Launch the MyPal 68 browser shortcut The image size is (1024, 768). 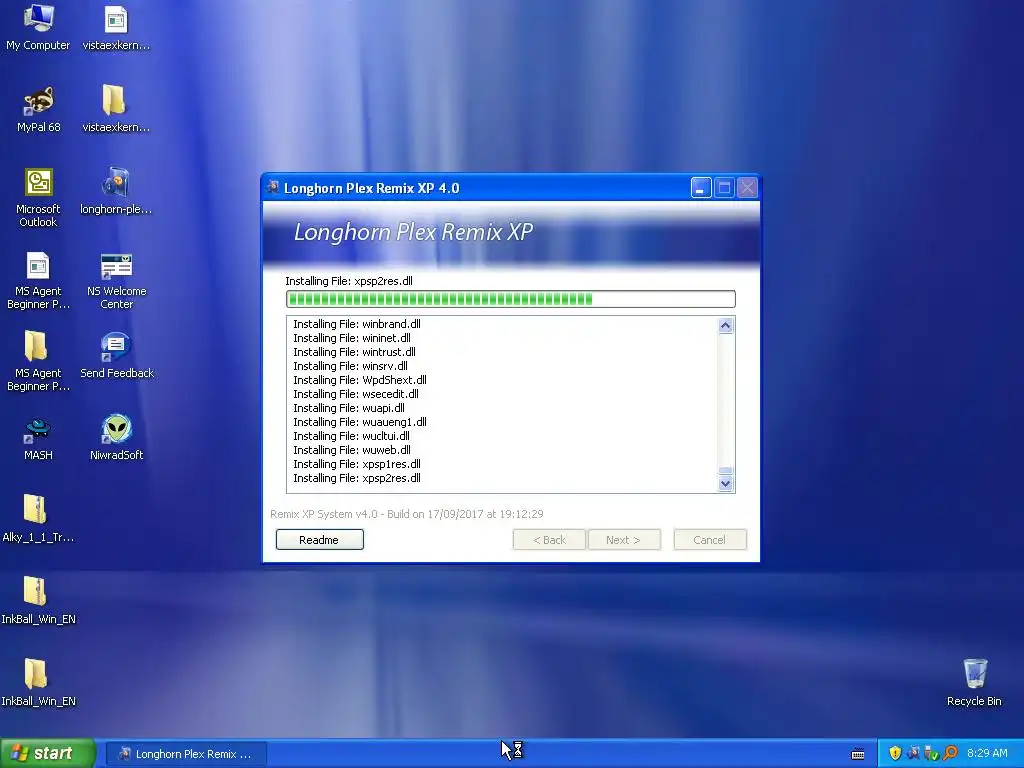click(x=39, y=109)
